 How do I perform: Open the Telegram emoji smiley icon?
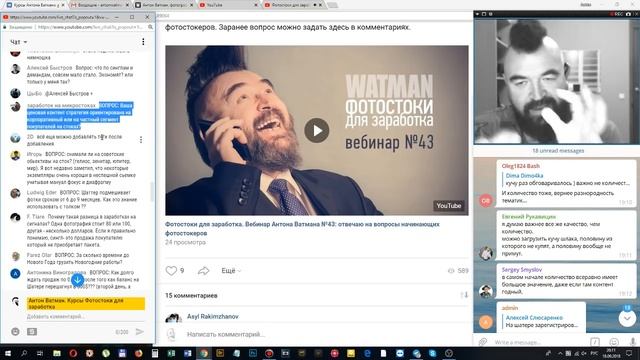(x=613, y=342)
